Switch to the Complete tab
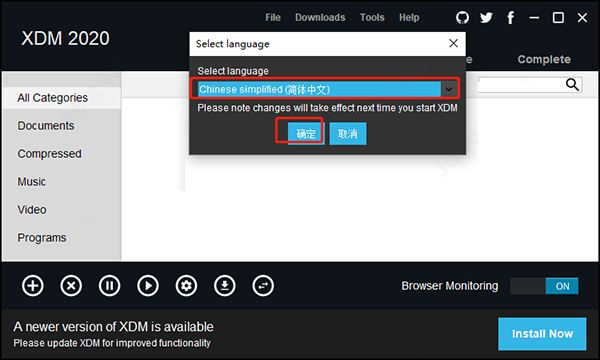 click(544, 59)
